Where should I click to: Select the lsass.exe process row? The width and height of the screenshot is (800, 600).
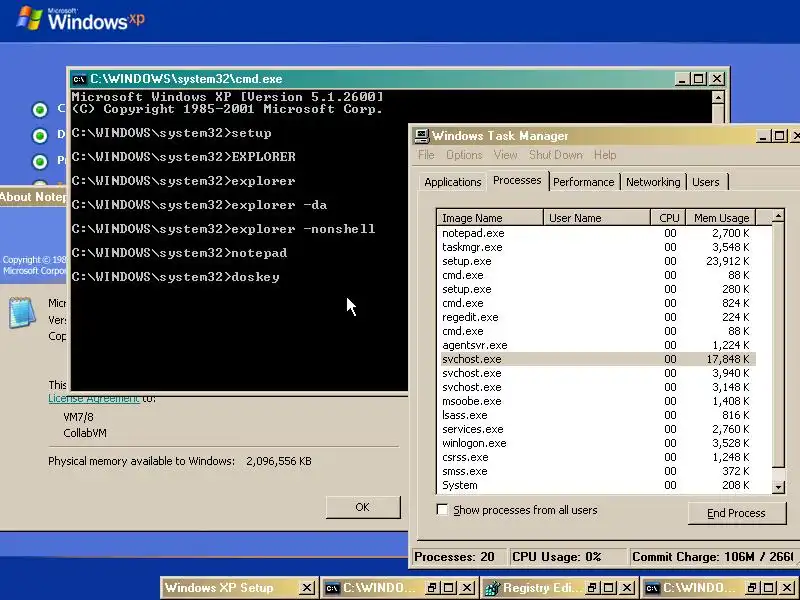coord(596,415)
